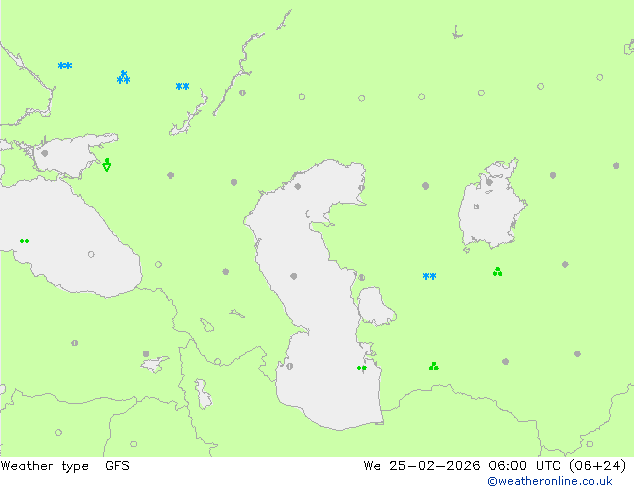Click the green rain shower symbol beside the Sea of Azov
This screenshot has height=490, width=634.
107,165
